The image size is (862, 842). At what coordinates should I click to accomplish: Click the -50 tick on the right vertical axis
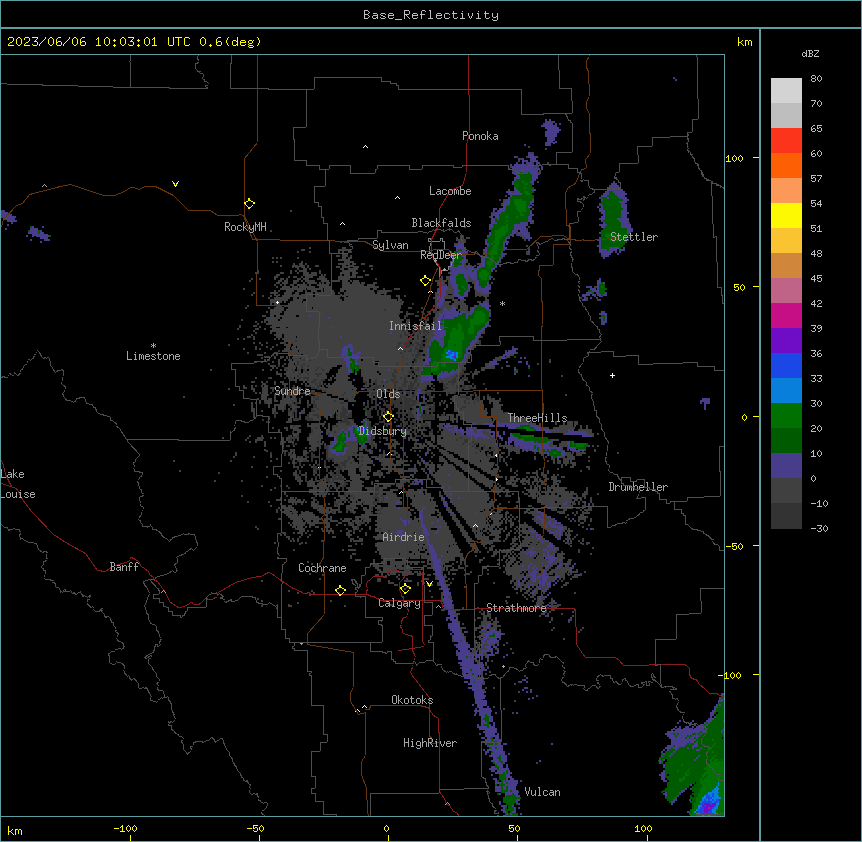point(734,546)
